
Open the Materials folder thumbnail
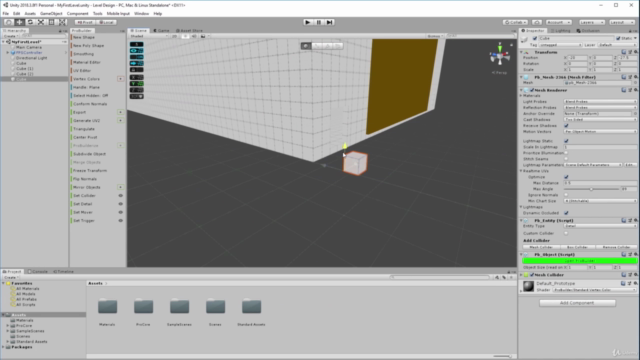107,307
